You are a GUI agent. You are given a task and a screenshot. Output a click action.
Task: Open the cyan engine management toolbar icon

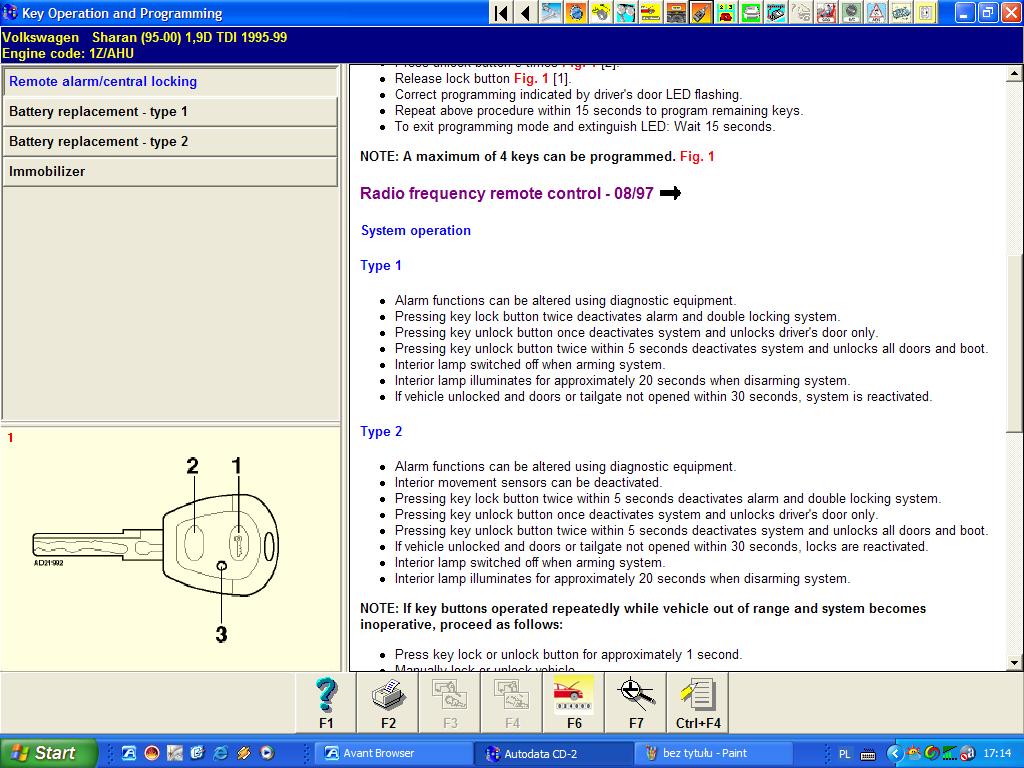(775, 12)
